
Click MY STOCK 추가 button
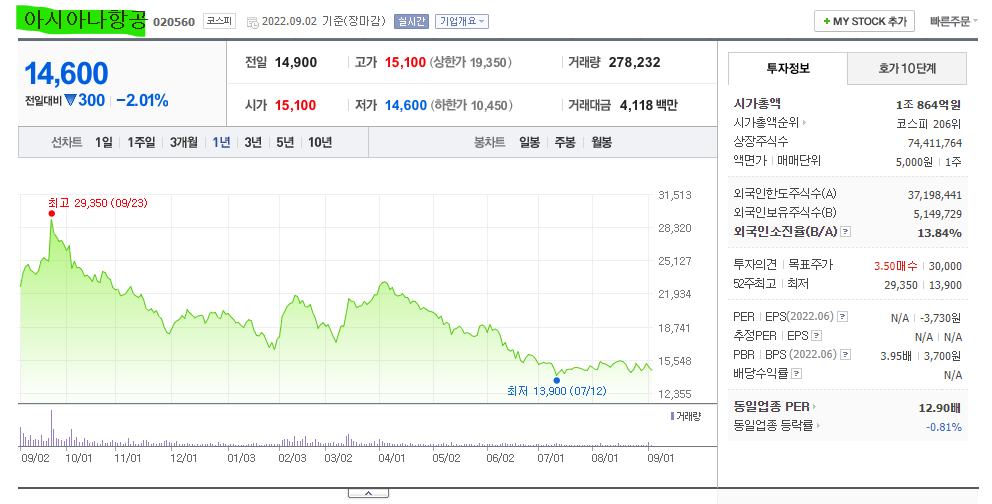(x=865, y=22)
